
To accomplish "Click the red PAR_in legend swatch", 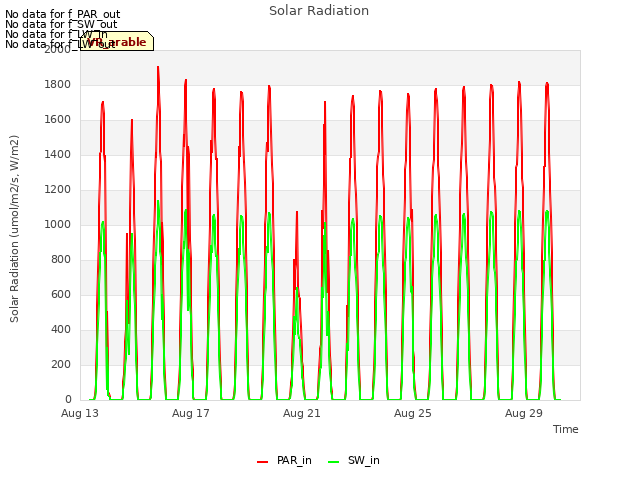I will pos(262,462).
